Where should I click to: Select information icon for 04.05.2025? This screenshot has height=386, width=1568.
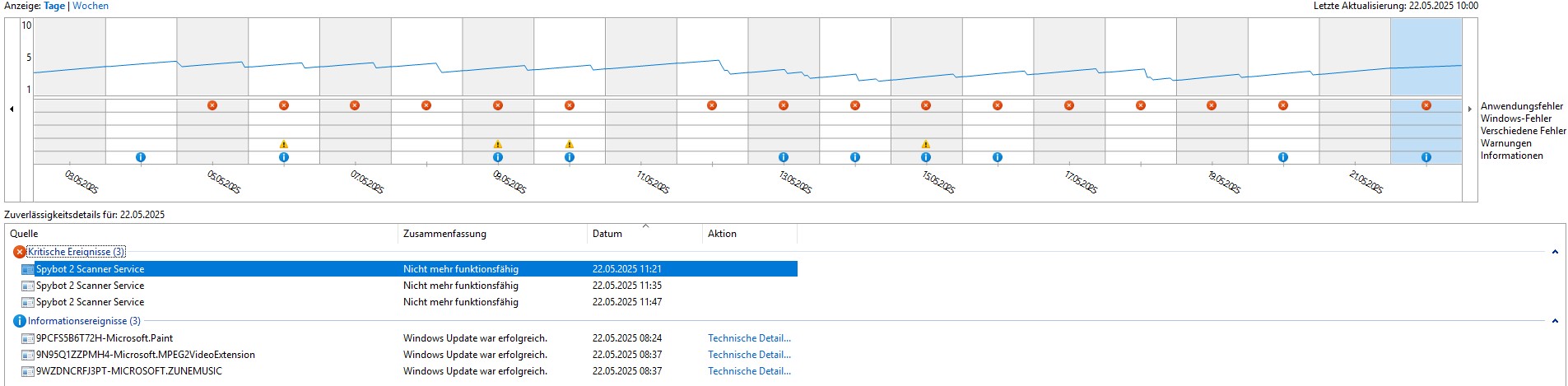[141, 157]
